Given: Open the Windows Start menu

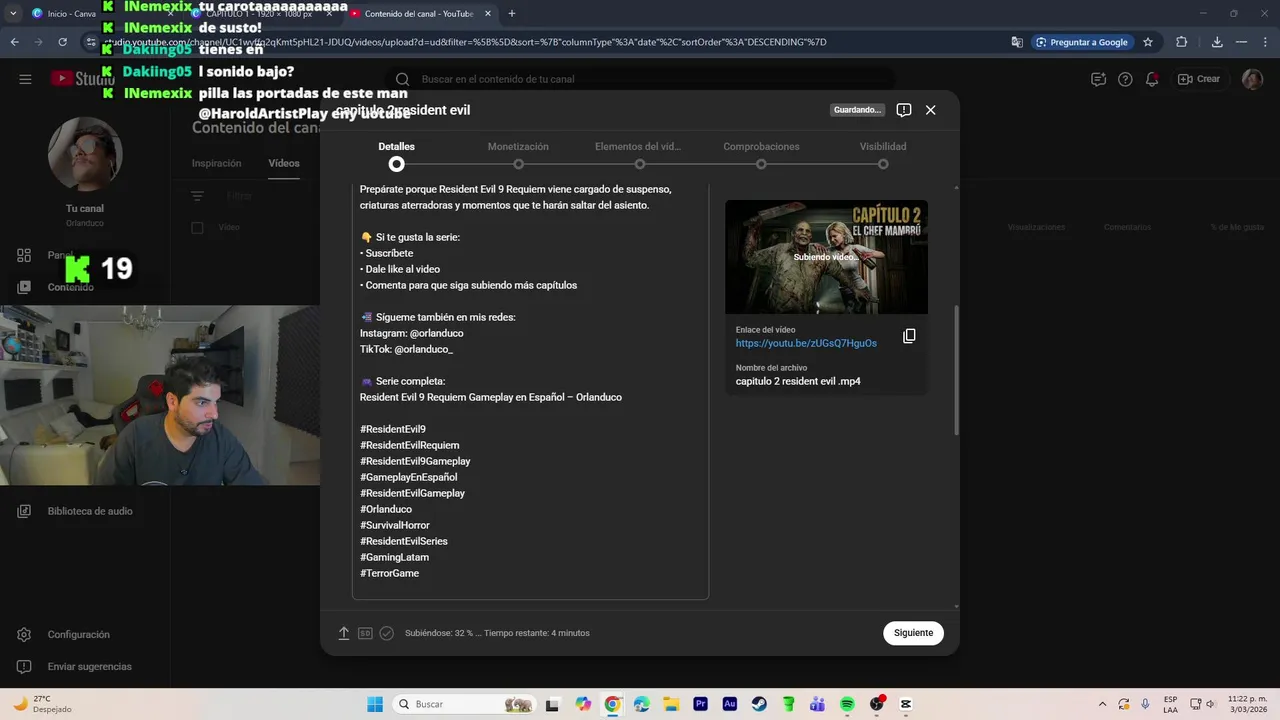Looking at the screenshot, I should coord(375,704).
